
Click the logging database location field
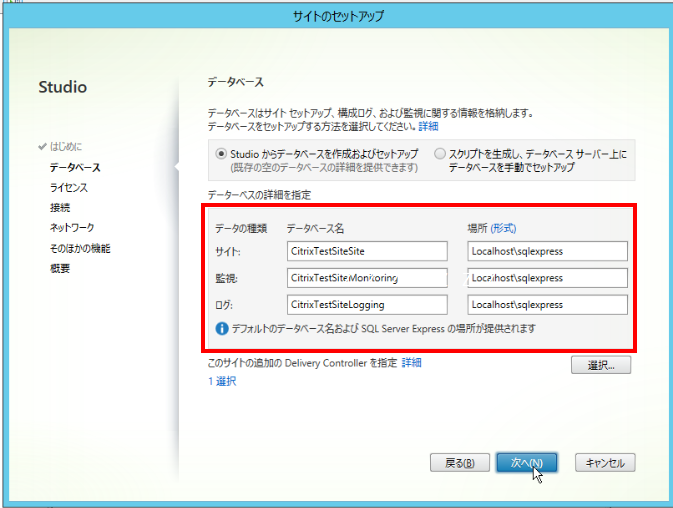(547, 305)
